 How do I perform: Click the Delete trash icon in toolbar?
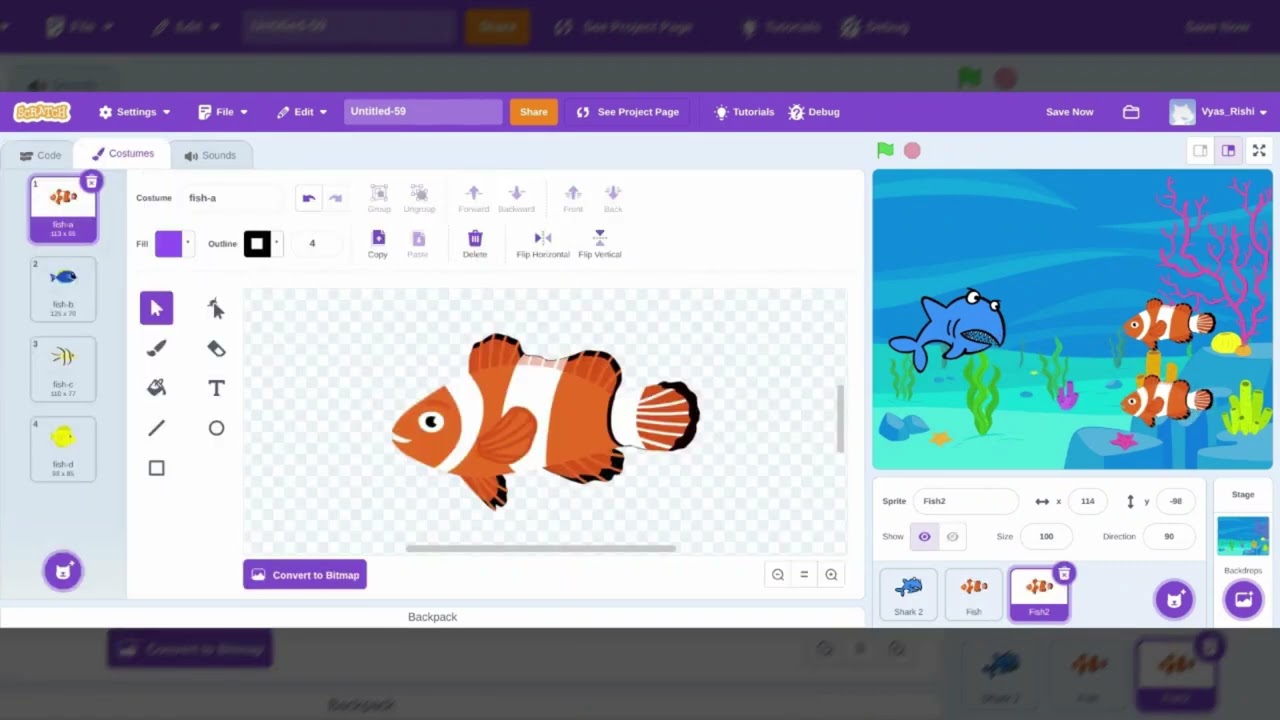click(x=475, y=243)
